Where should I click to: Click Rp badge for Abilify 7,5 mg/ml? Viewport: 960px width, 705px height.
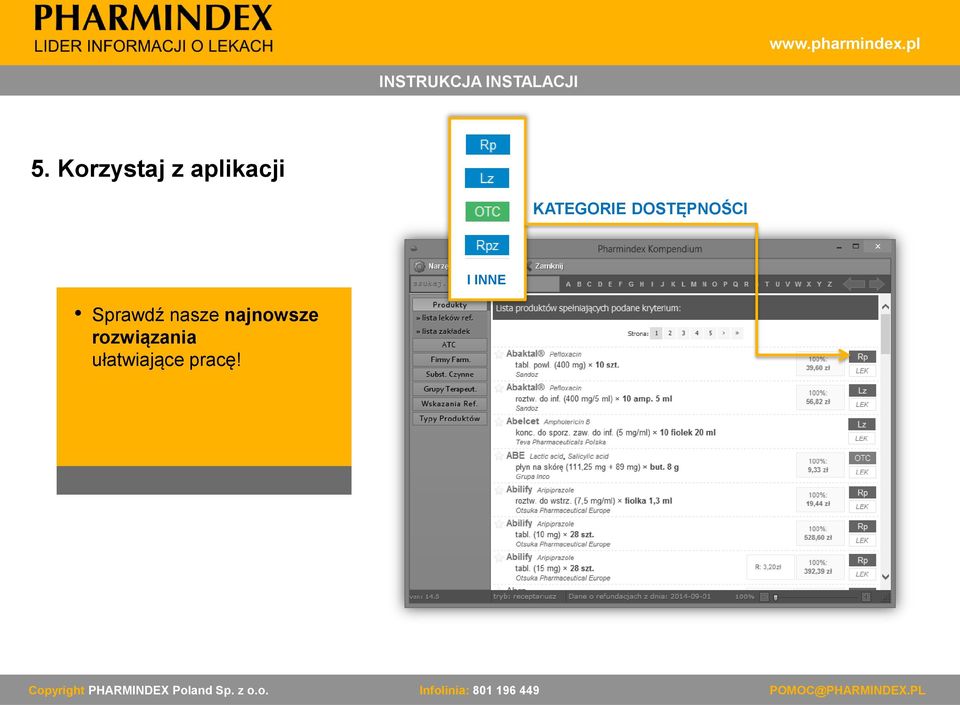coord(862,493)
